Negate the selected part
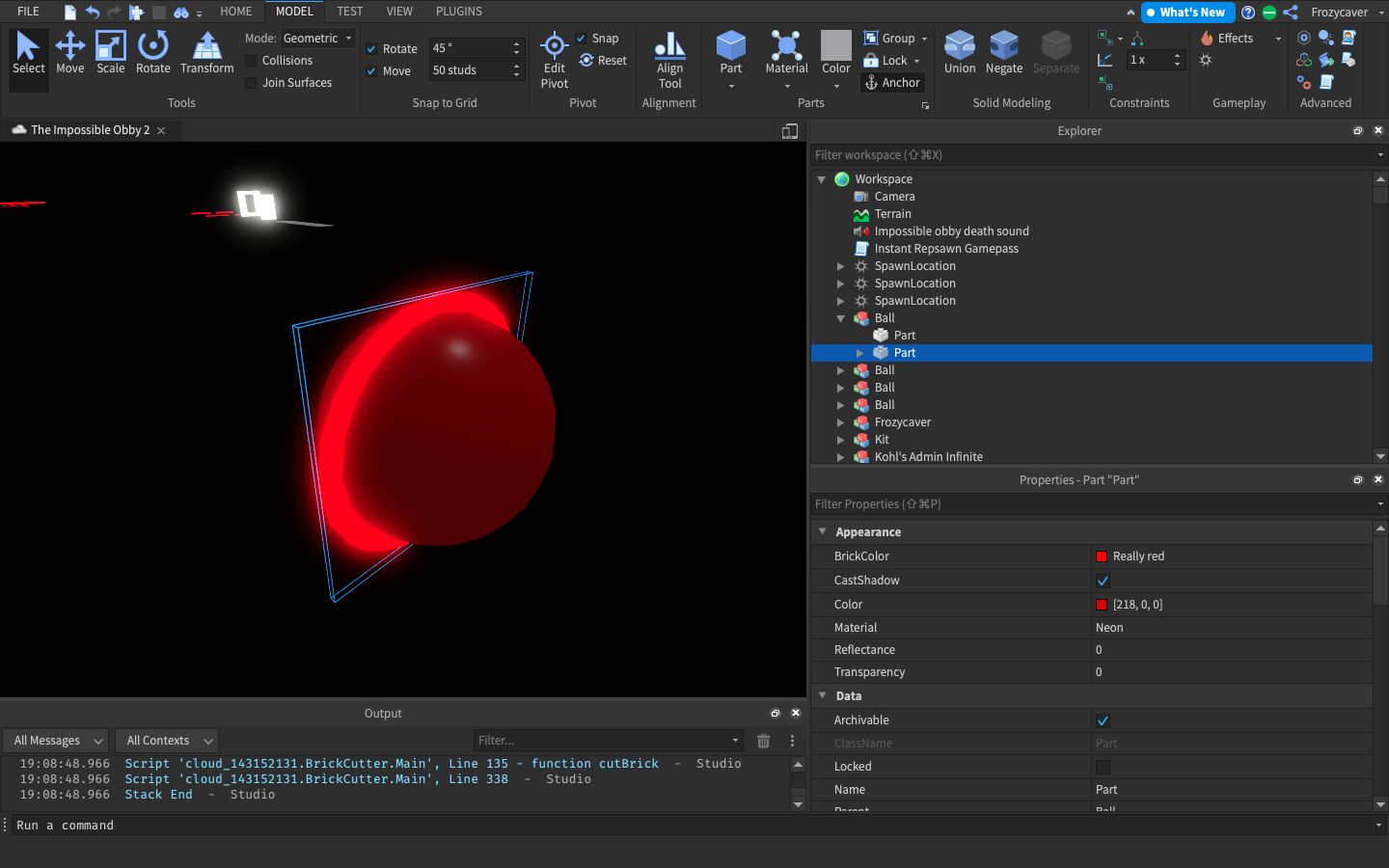 [x=1004, y=53]
